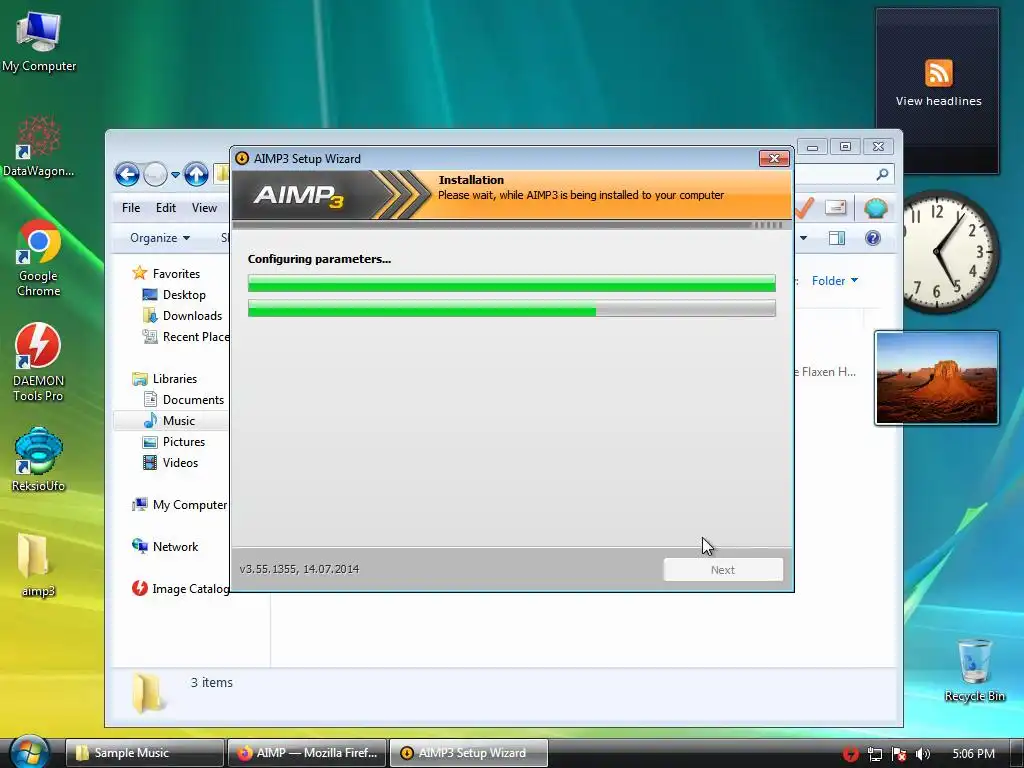Select Network in navigation pane
Viewport: 1024px width, 768px height.
[x=165, y=547]
